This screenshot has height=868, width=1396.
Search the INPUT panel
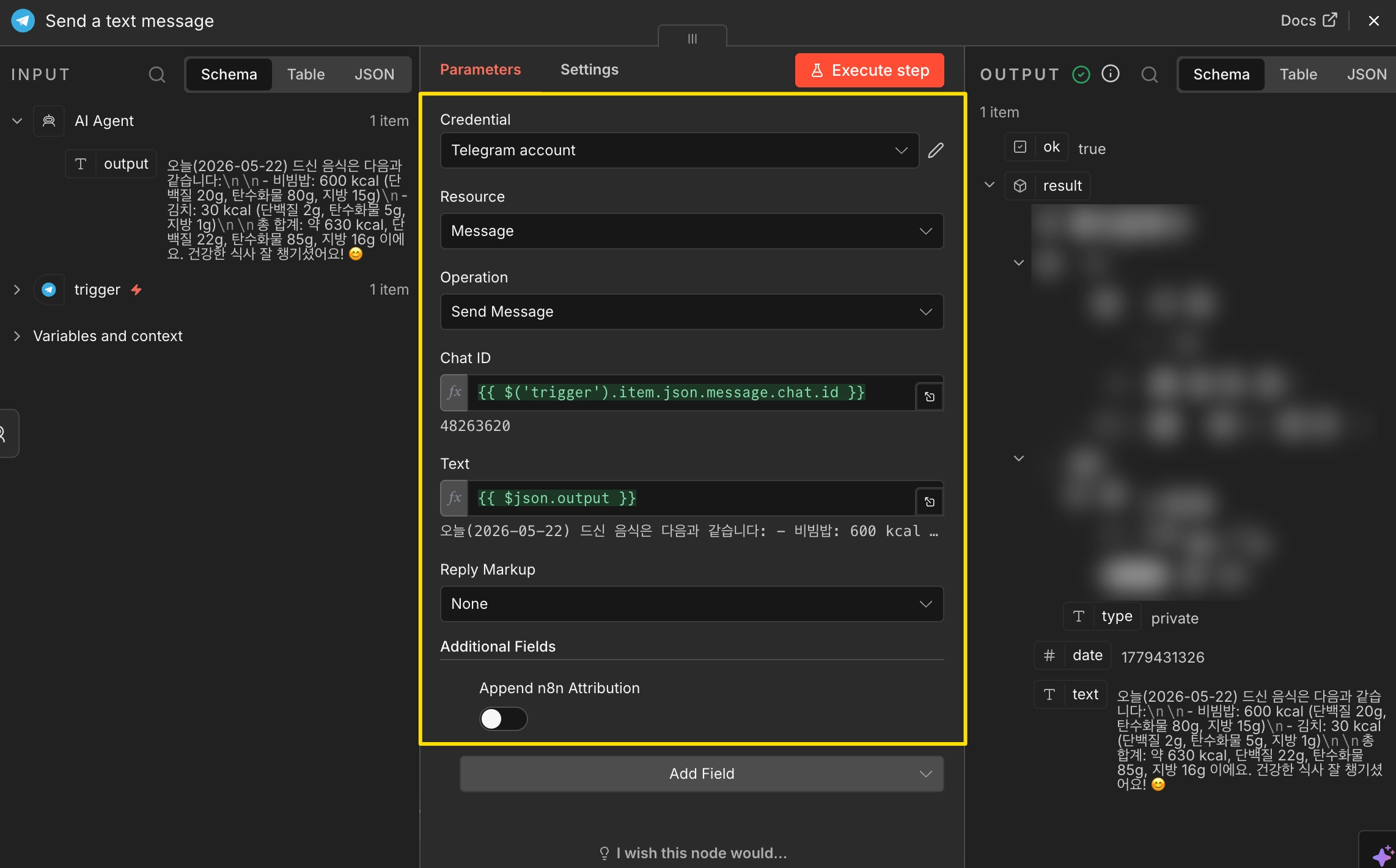point(157,75)
